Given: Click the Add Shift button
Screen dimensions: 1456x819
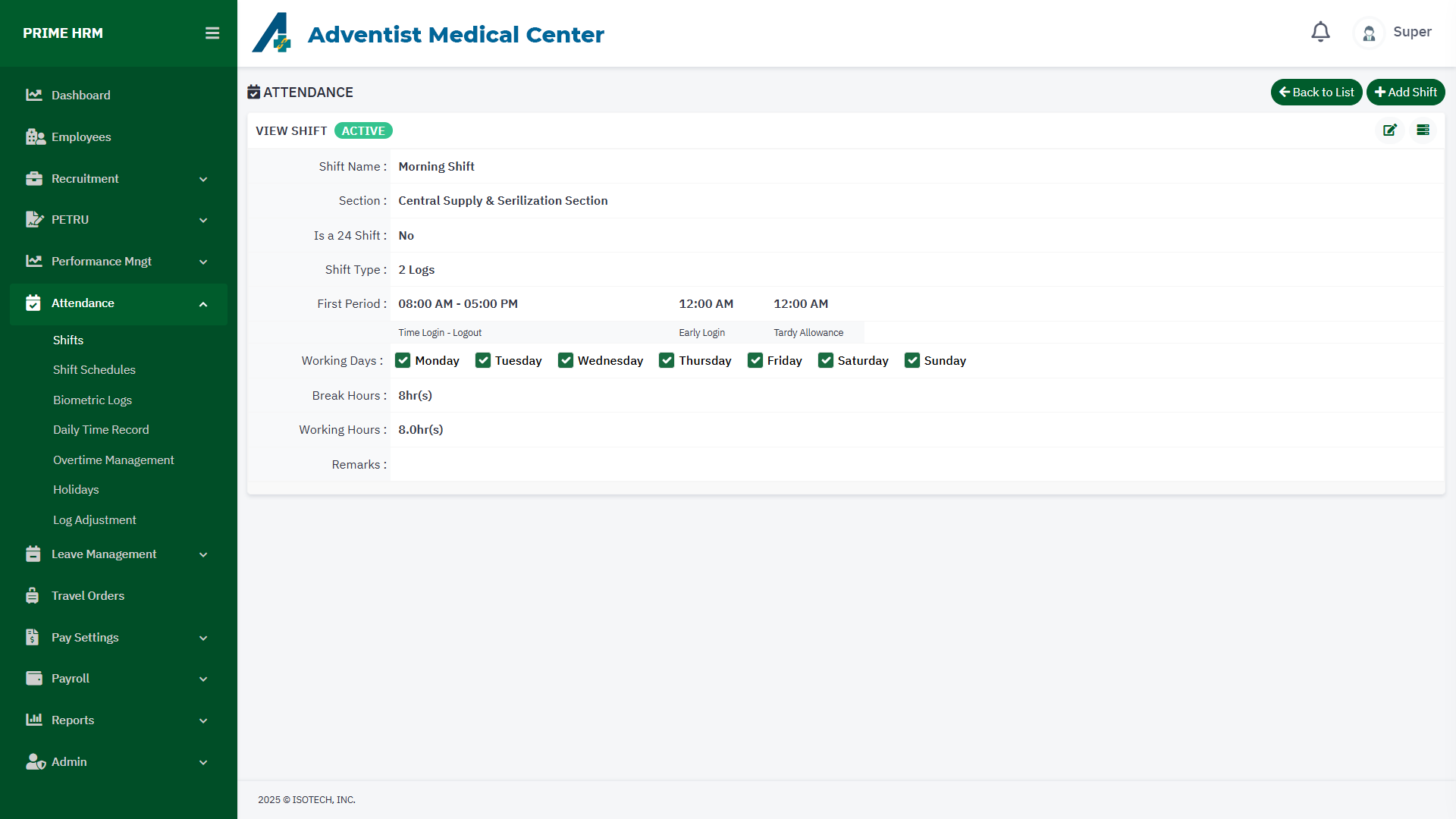Looking at the screenshot, I should pos(1405,93).
